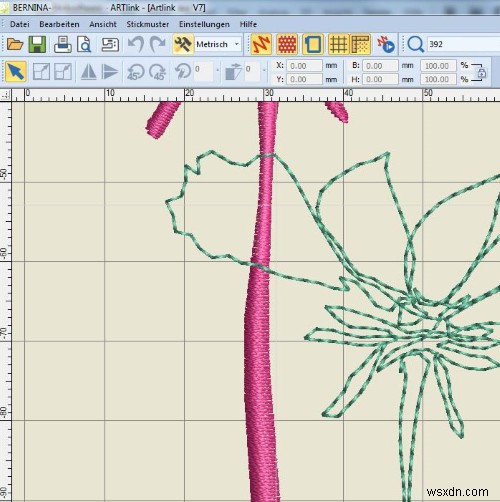Open a design with the folder icon

(x=15, y=44)
